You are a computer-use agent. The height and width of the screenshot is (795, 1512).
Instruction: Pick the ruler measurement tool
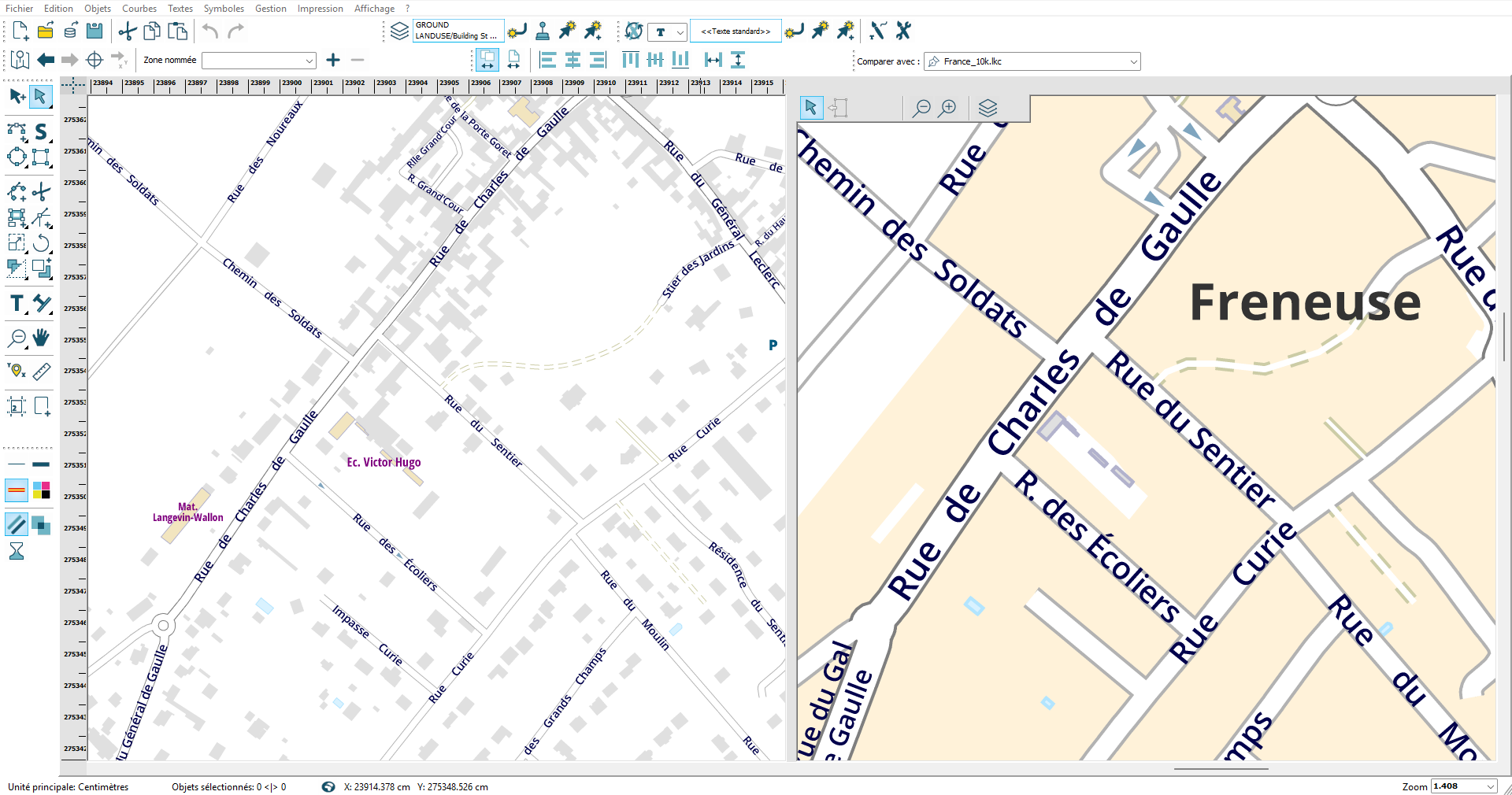[x=42, y=371]
